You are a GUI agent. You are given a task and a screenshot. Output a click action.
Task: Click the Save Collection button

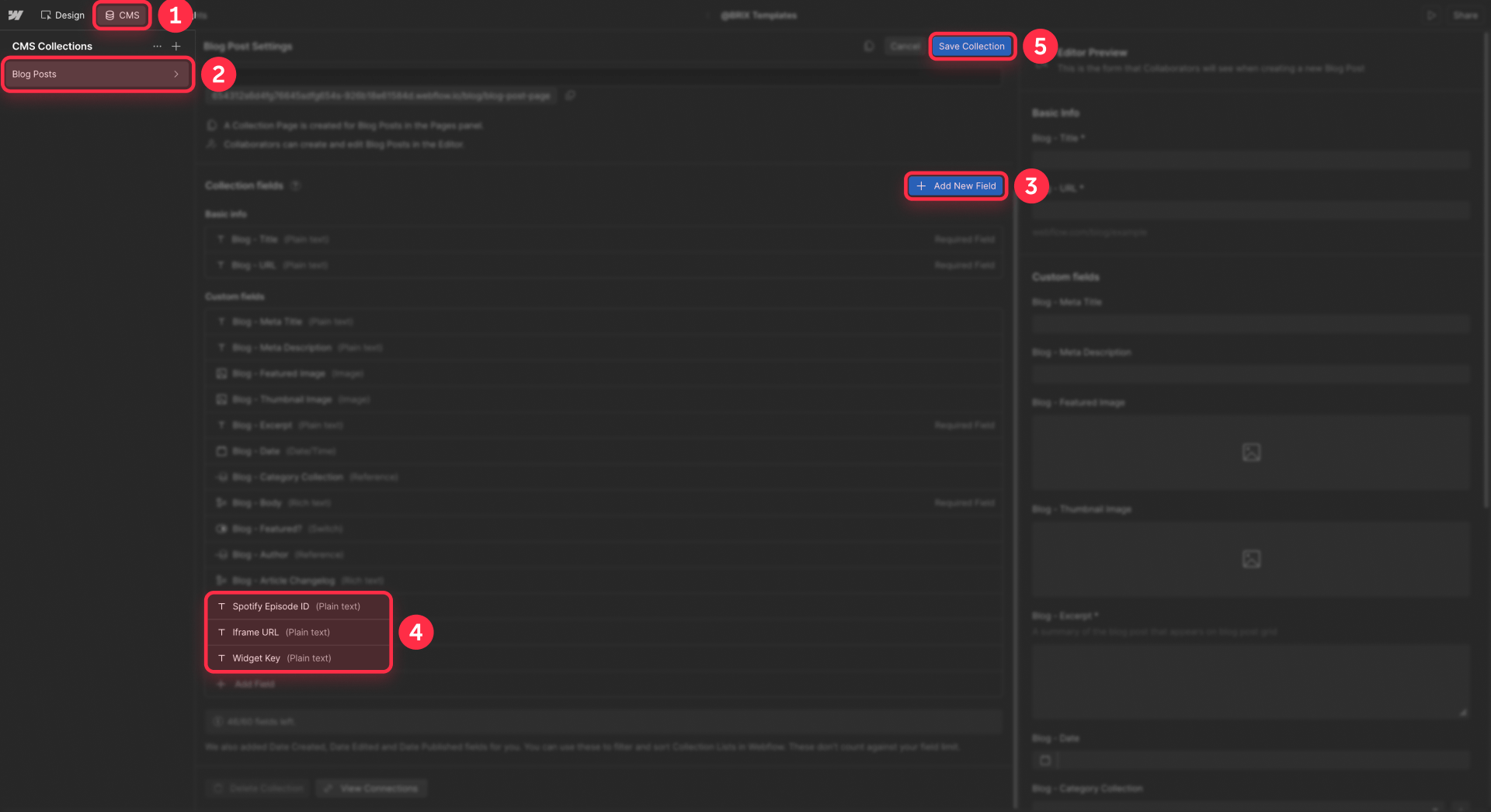(971, 46)
